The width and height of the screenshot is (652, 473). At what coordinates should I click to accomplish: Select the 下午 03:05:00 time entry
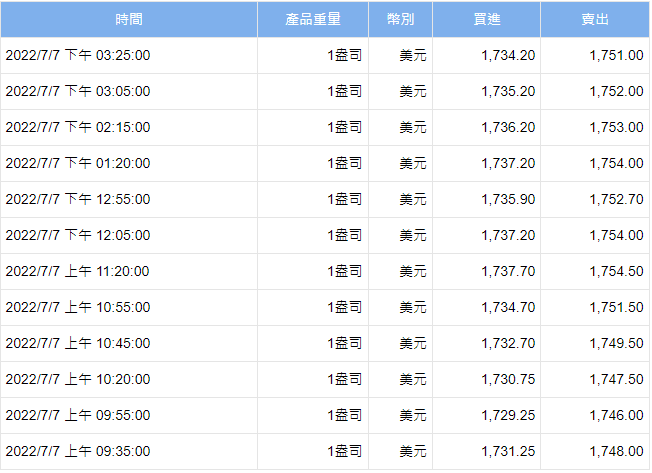coord(78,91)
